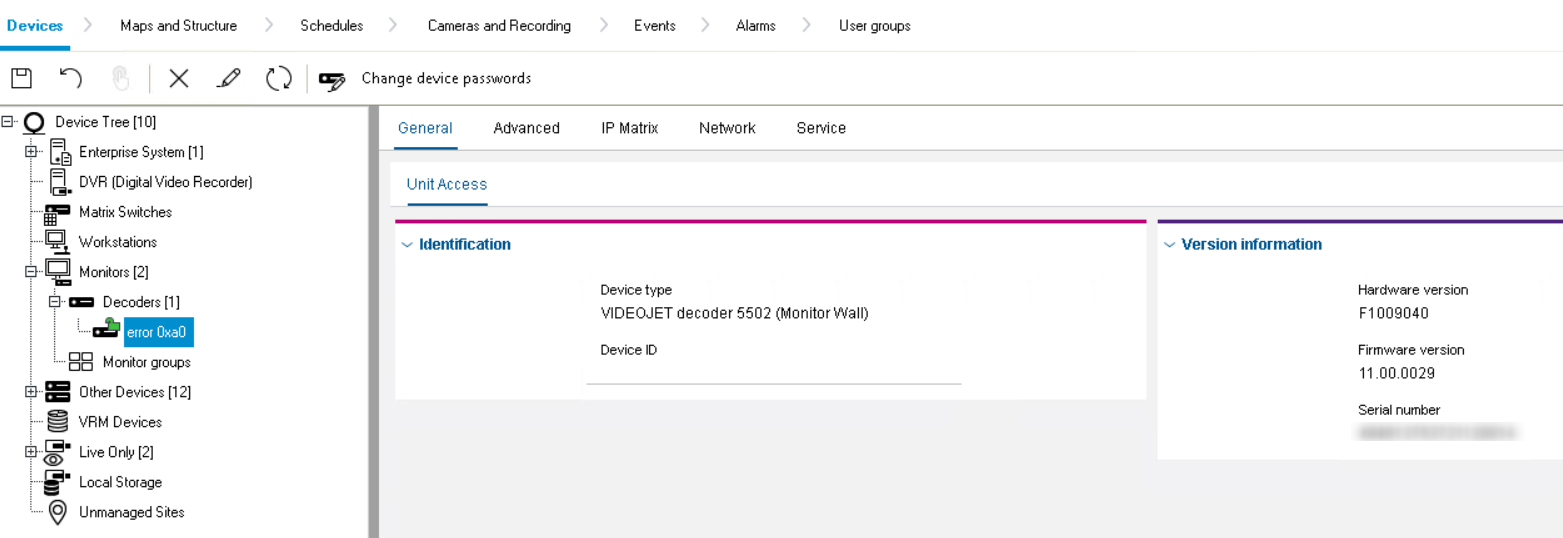This screenshot has width=1563, height=538.
Task: Click the Delete X icon in toolbar
Action: click(x=179, y=78)
